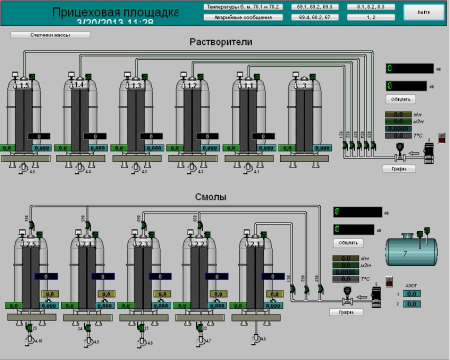This screenshot has height=360, width=450.
Task: Open Температуры б.м. 70.1 и 70.2 screen
Action: pos(243,7)
